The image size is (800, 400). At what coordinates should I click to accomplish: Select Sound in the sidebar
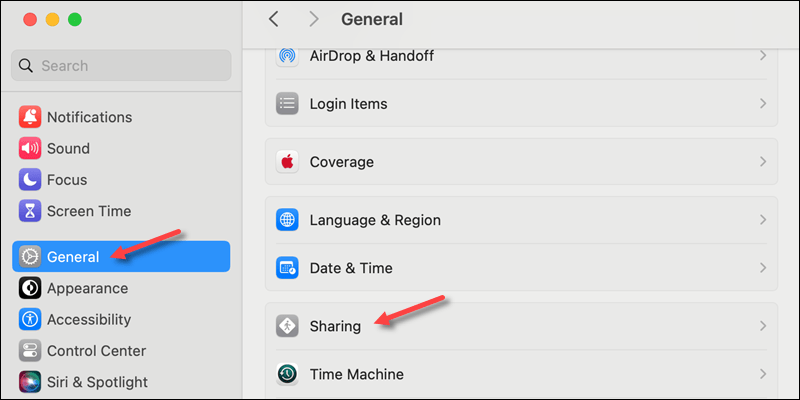tap(121, 148)
